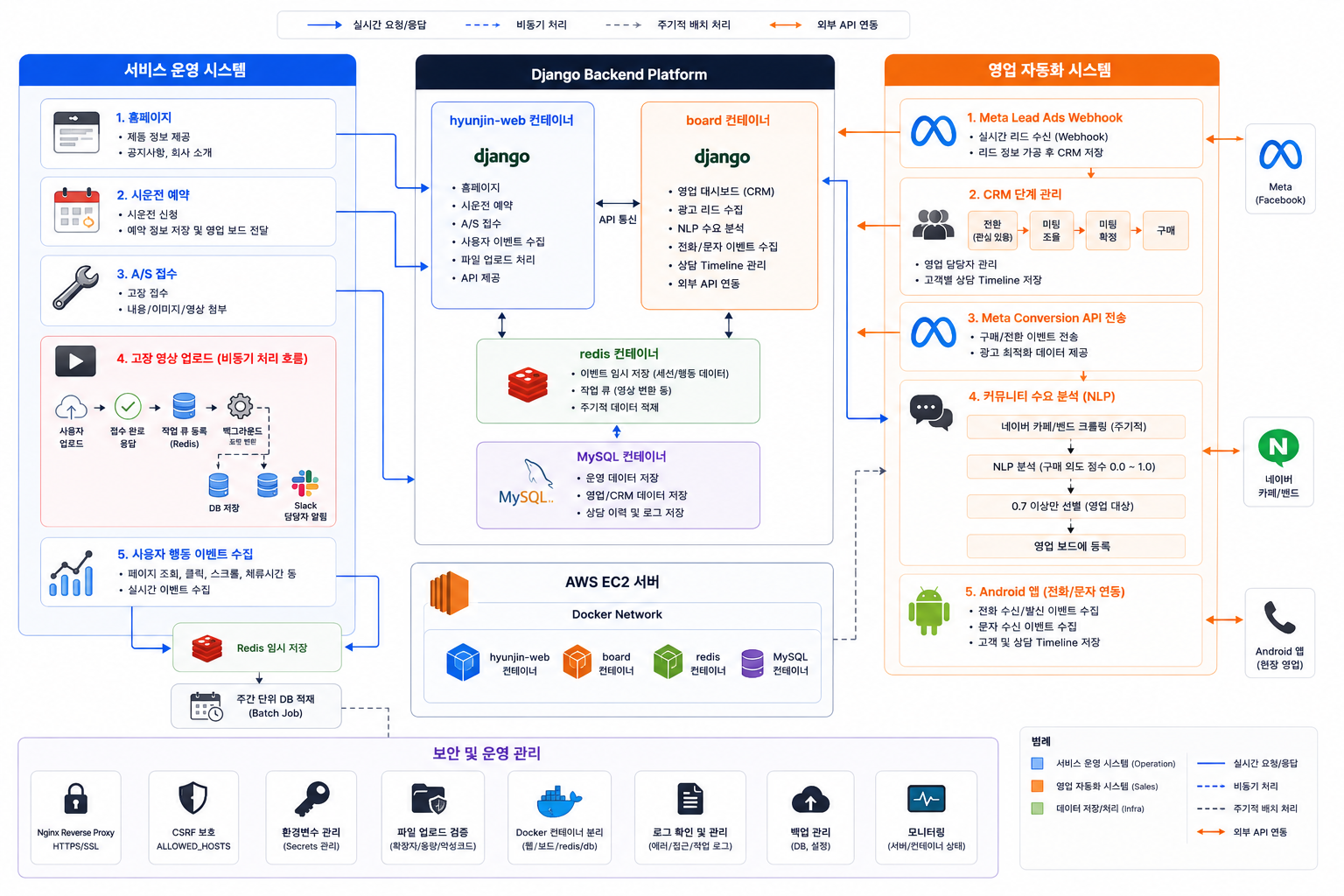Select the bar chart icon beside 사용자 행동 이벤트 수집
1344x896 pixels.
pos(72,573)
